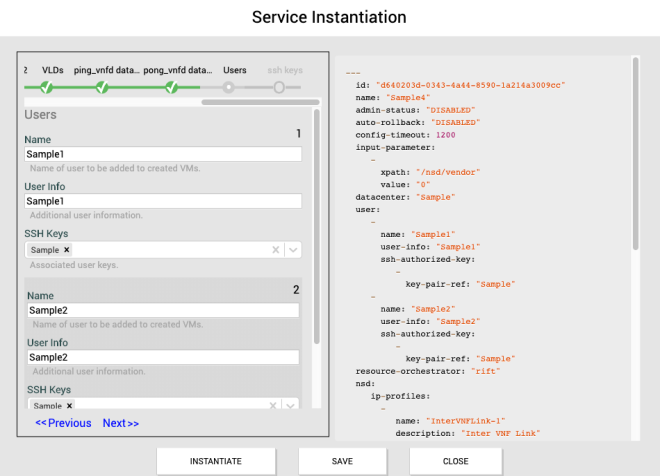Expand first user's SSH Keys dropdown
The width and height of the screenshot is (660, 476).
[293, 250]
